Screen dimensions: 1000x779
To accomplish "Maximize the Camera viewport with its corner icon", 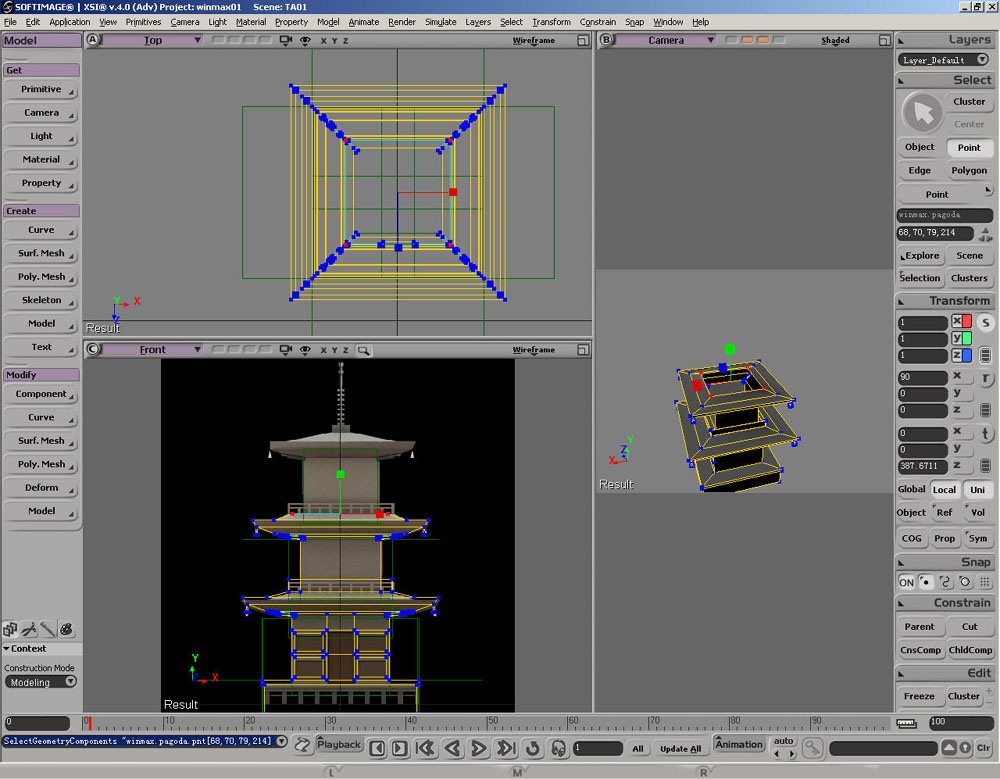I will [x=885, y=40].
